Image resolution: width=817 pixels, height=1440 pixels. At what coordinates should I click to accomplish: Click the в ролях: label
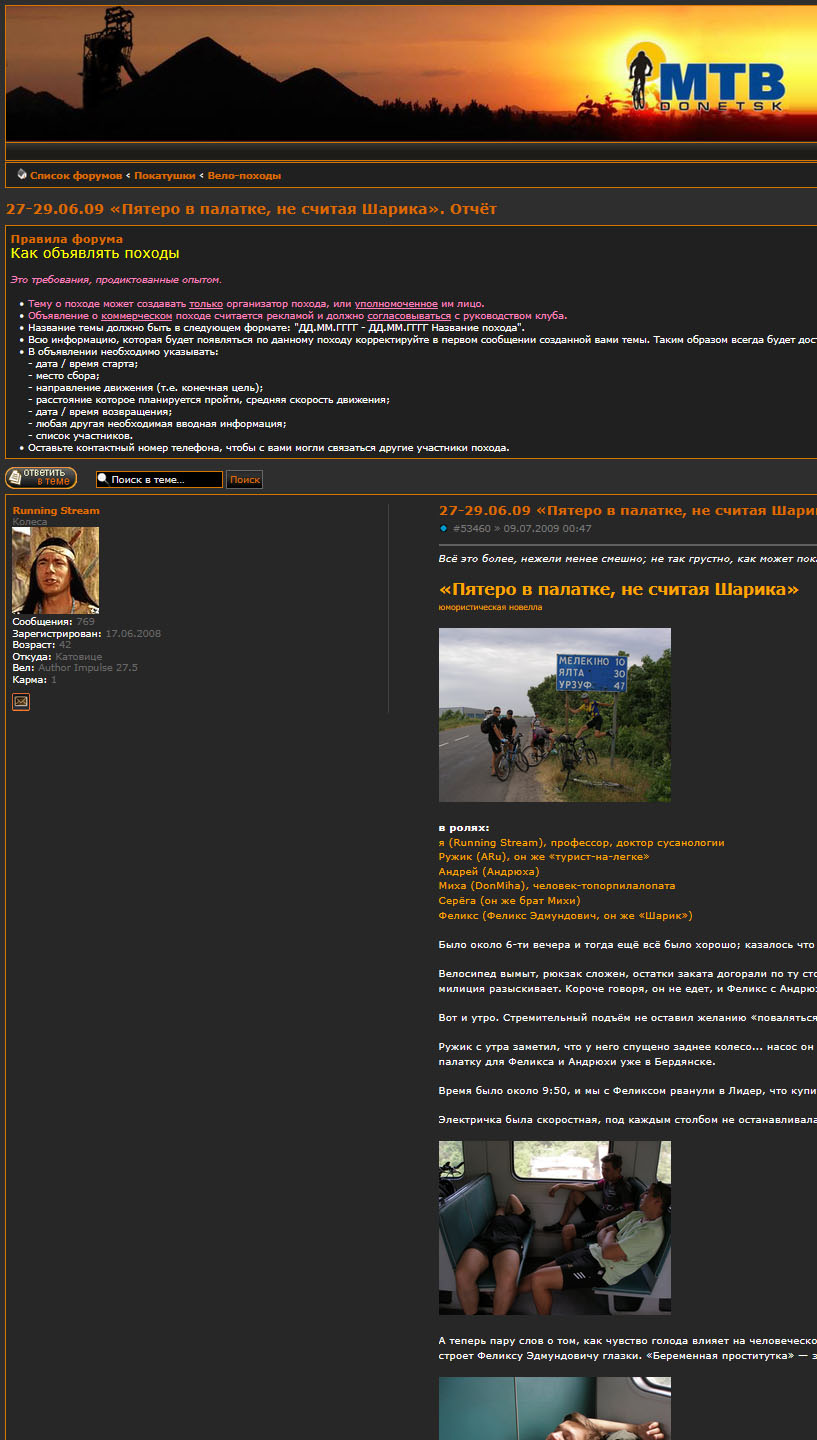(464, 828)
